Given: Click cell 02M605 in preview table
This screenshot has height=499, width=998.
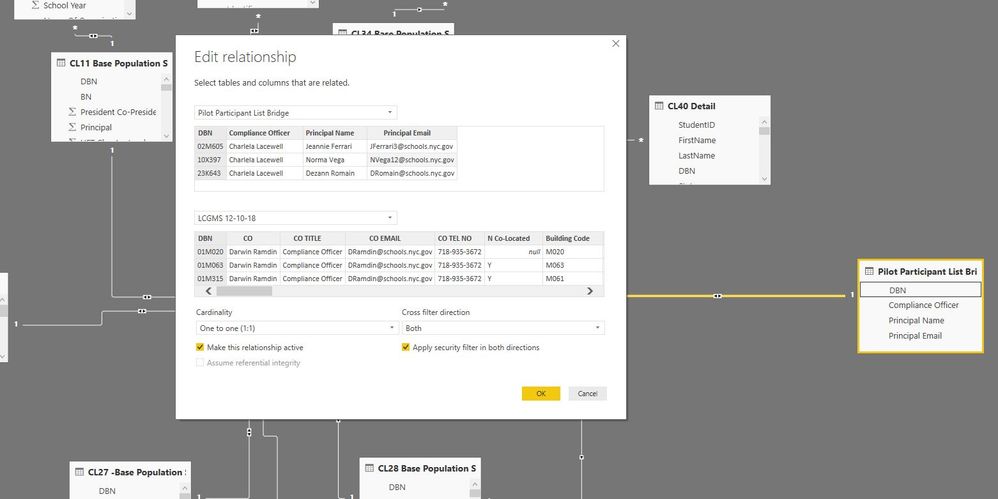Looking at the screenshot, I should point(211,146).
